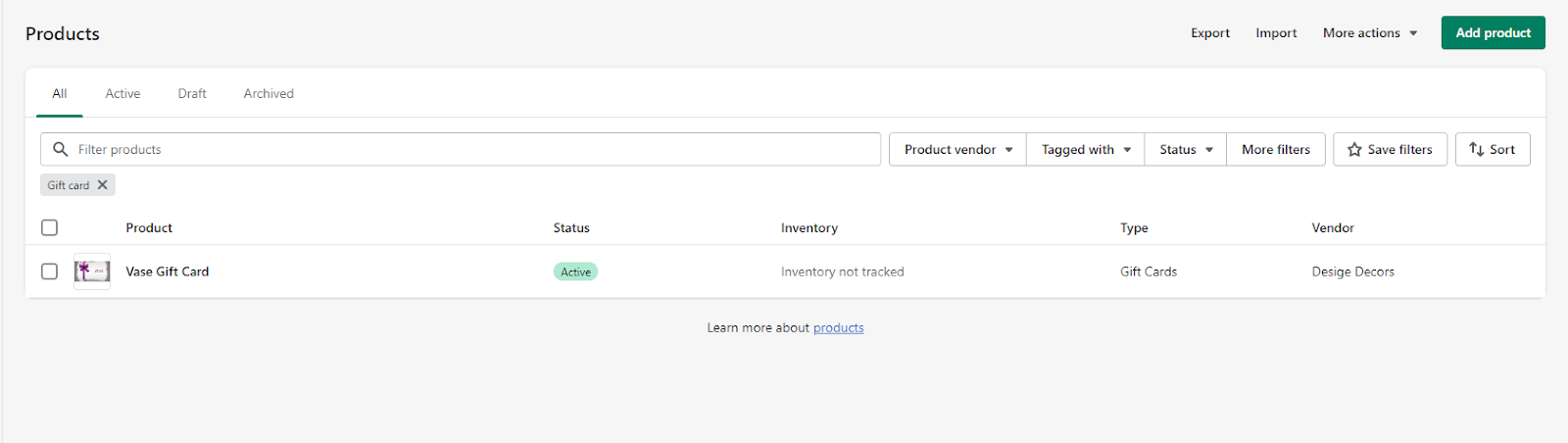Open the More actions menu
Viewport: 1568px width, 443px height.
click(x=1369, y=33)
